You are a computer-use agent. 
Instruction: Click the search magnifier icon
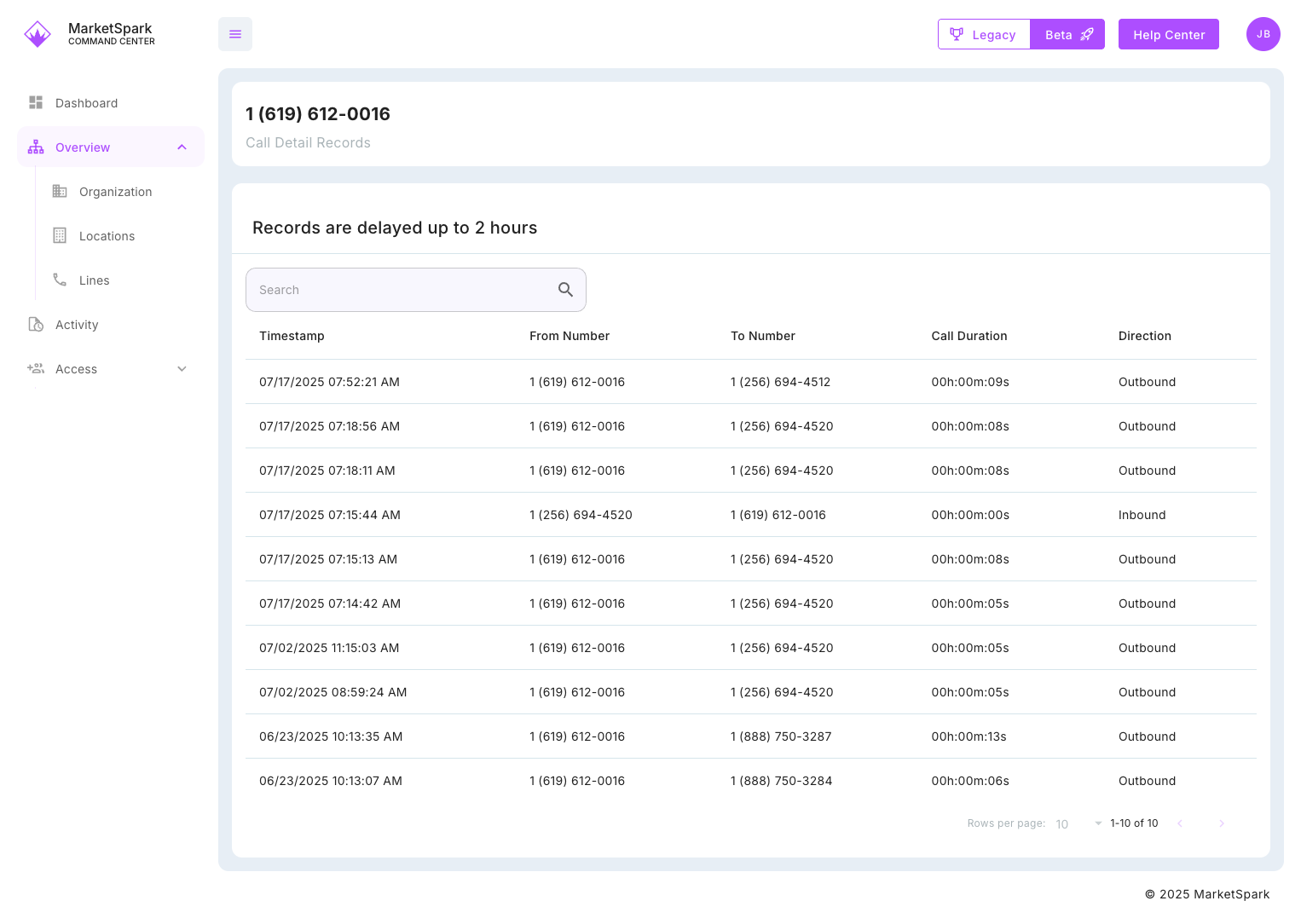565,290
